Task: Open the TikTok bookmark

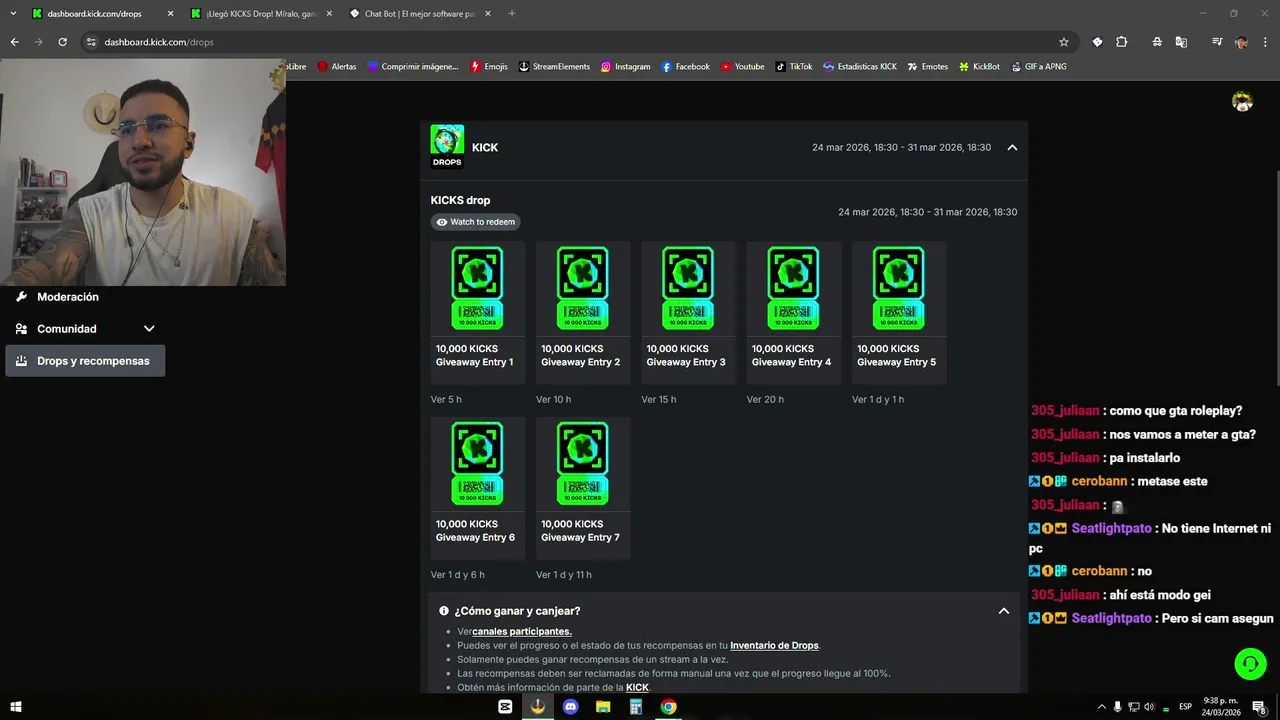Action: point(794,67)
